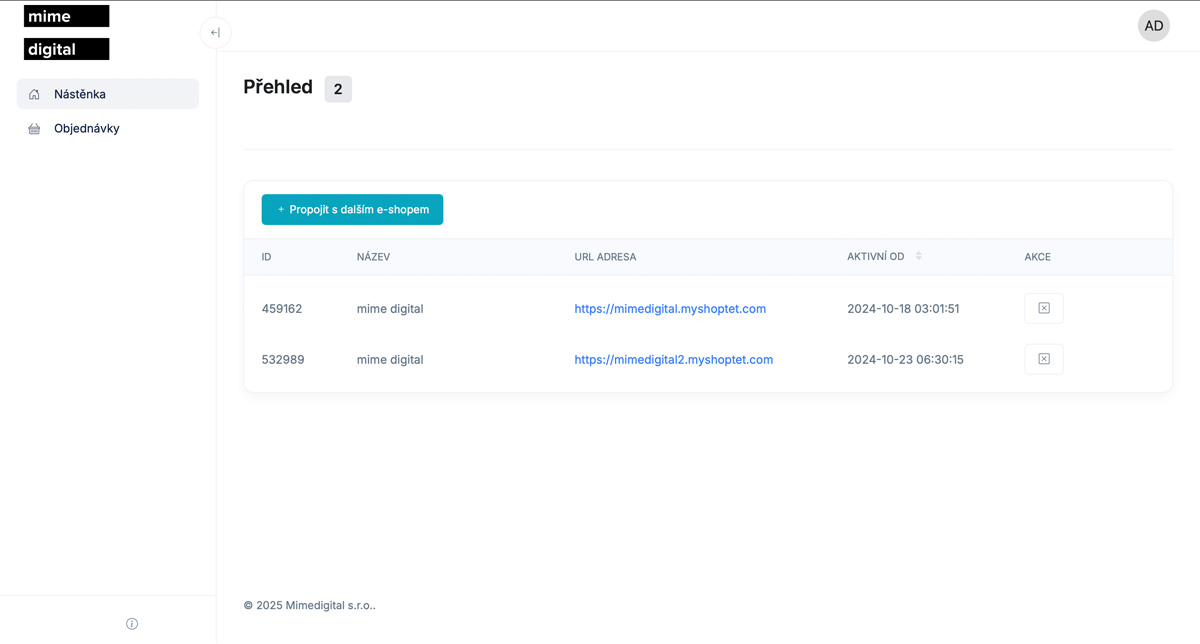Open the info icon at sidebar bottom

[x=132, y=624]
